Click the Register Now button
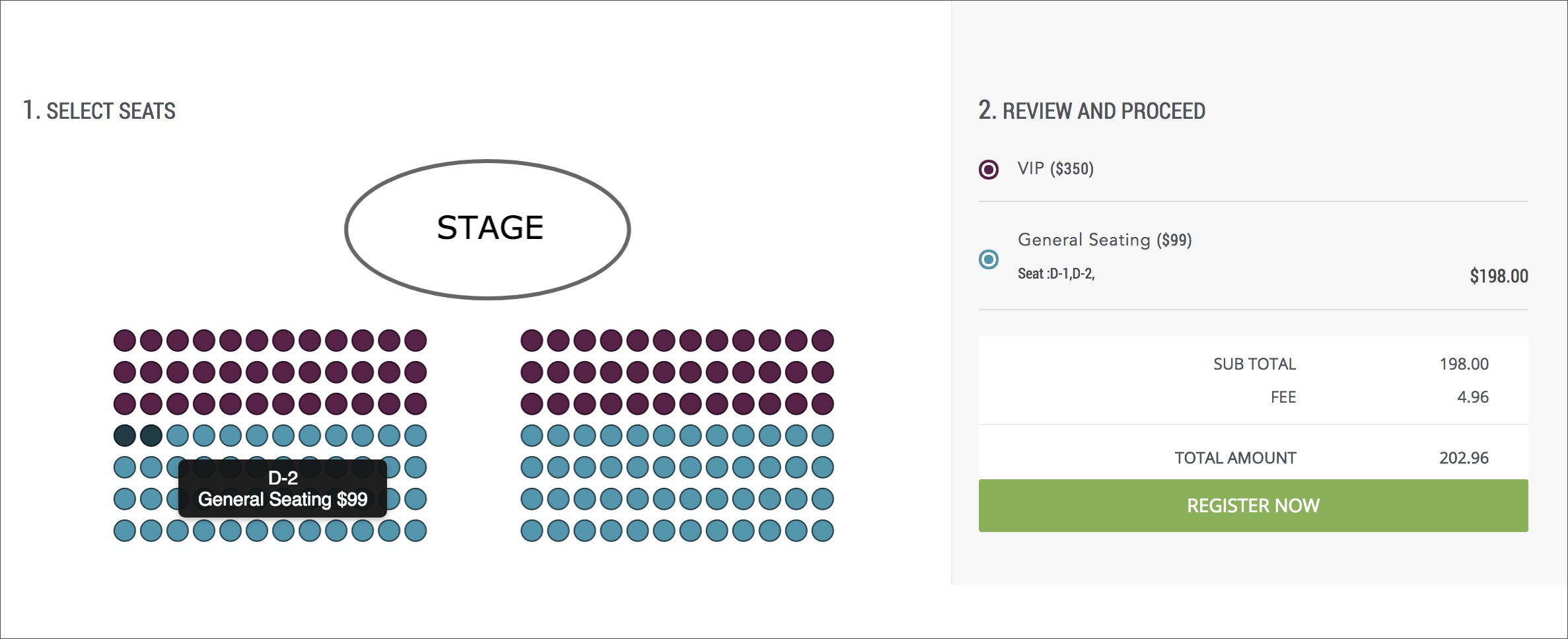The height and width of the screenshot is (639, 1568). click(1253, 506)
